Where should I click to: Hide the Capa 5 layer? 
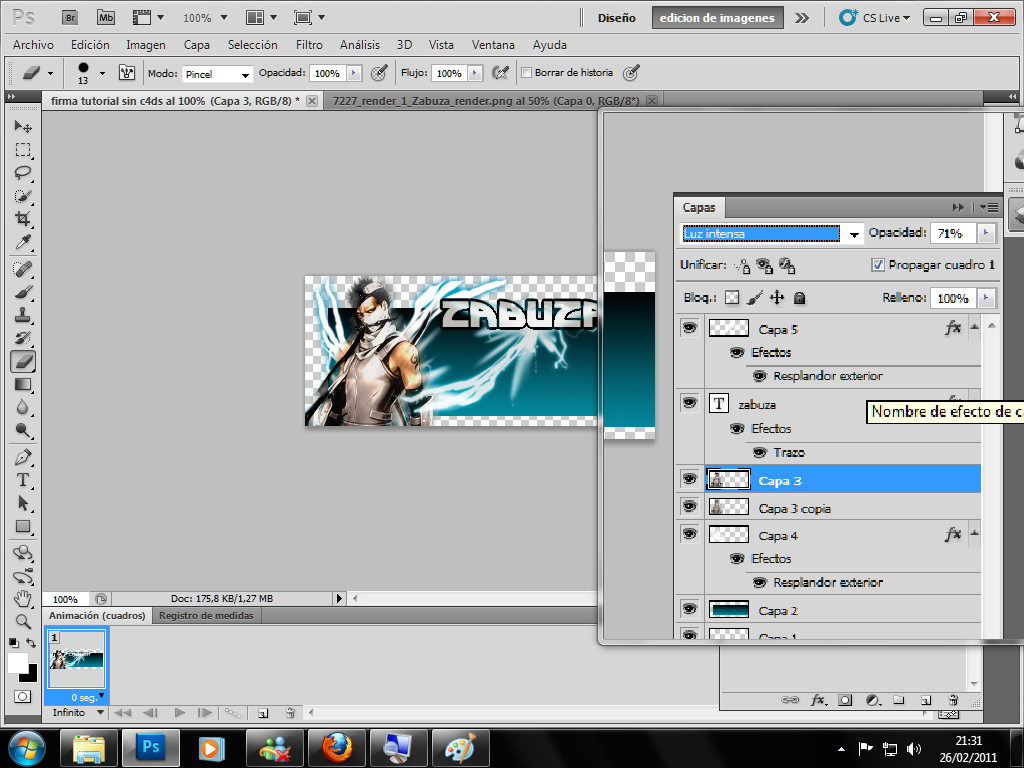pos(690,327)
